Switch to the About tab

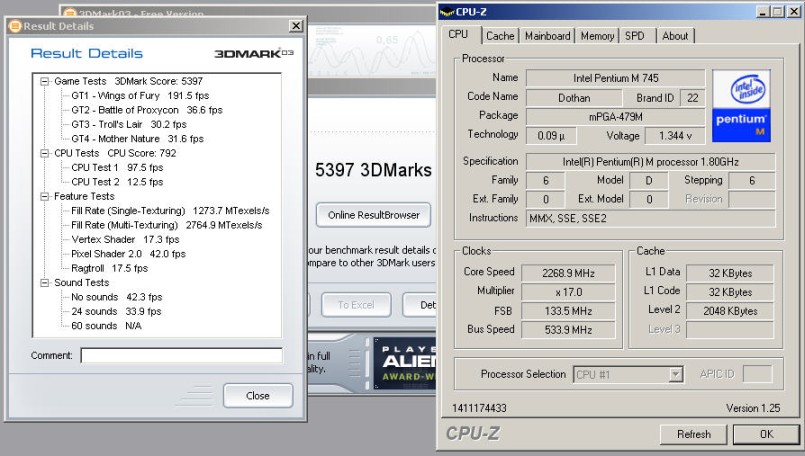click(x=675, y=36)
